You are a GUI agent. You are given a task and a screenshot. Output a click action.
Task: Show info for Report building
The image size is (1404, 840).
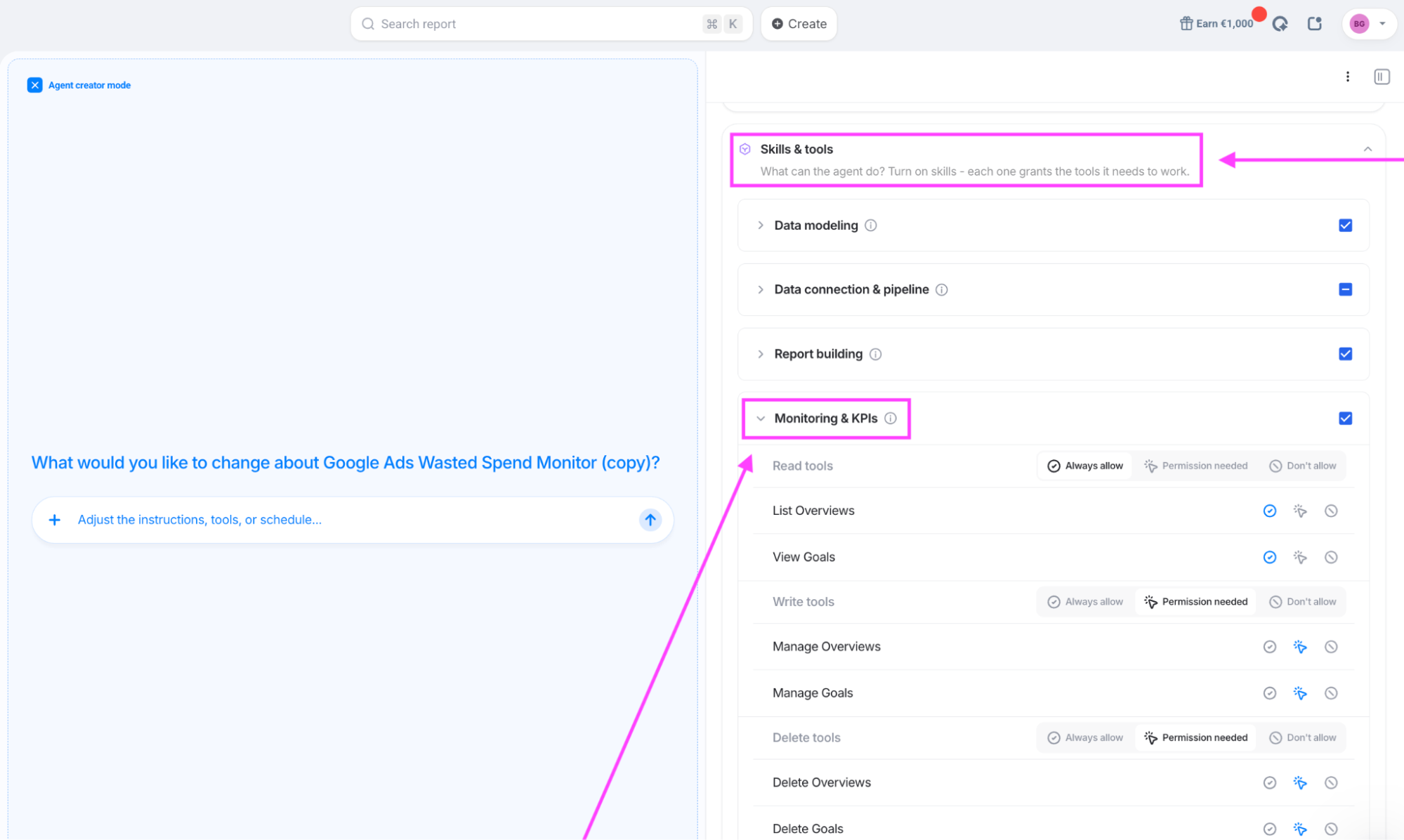[x=876, y=354]
